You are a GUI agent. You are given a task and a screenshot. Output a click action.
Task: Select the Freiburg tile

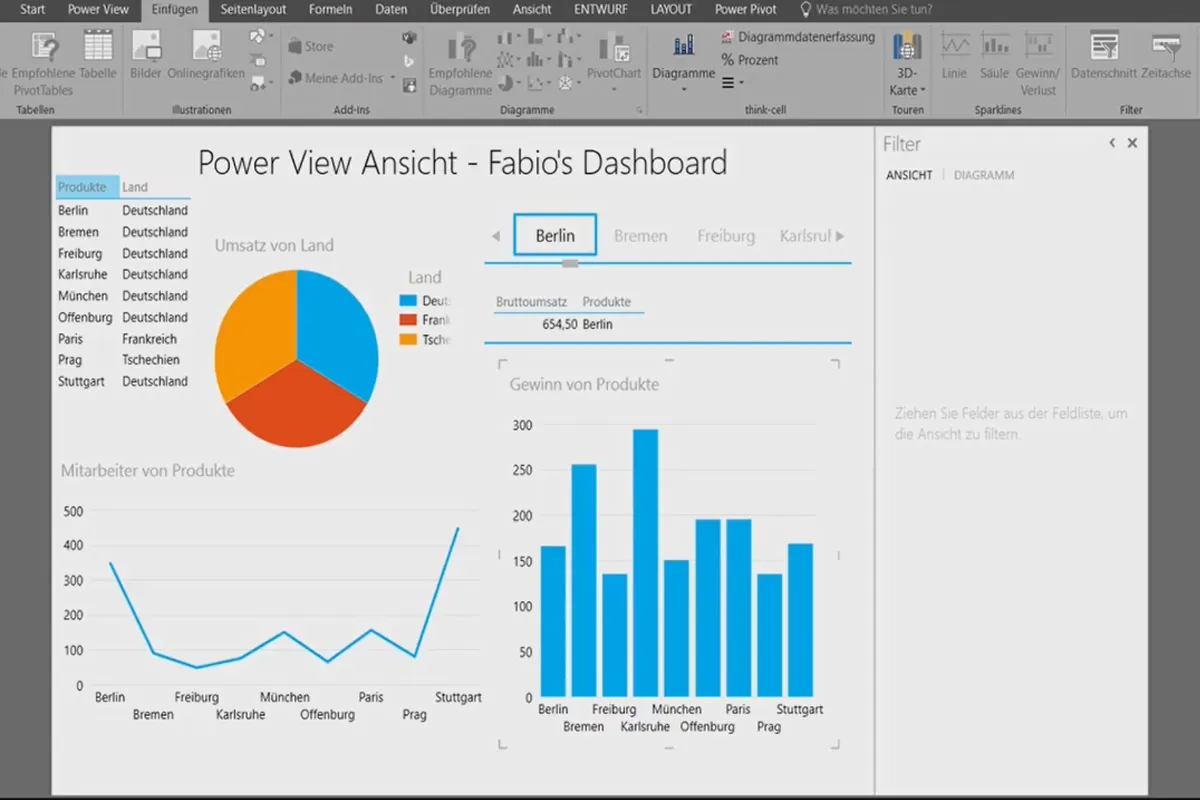[726, 236]
